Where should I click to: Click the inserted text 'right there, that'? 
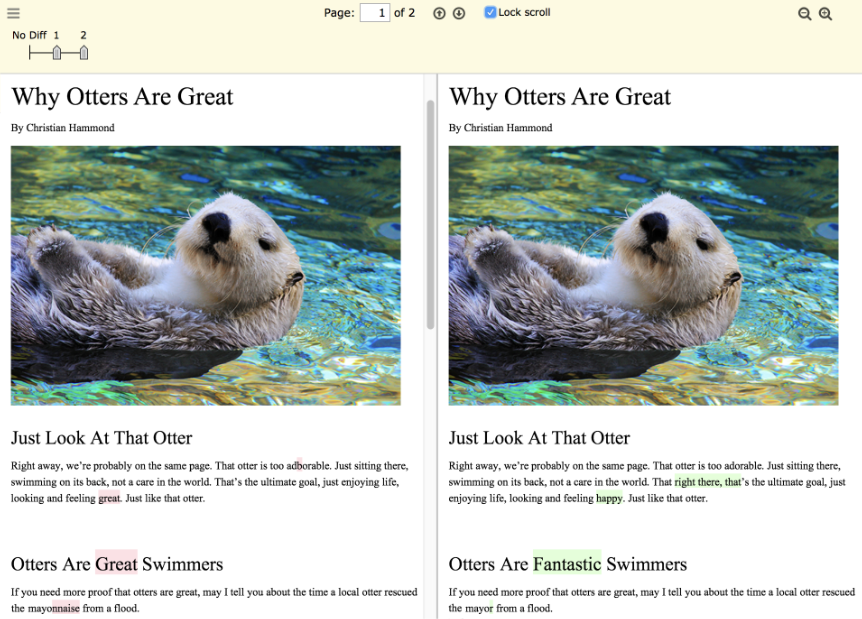tap(707, 482)
